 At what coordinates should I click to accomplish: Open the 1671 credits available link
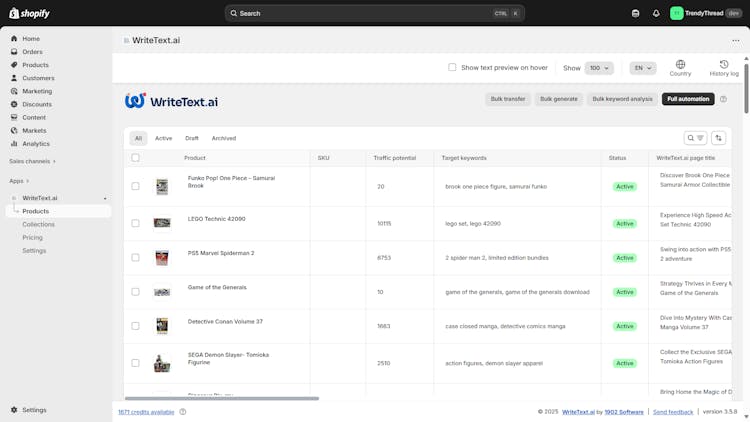tap(146, 411)
